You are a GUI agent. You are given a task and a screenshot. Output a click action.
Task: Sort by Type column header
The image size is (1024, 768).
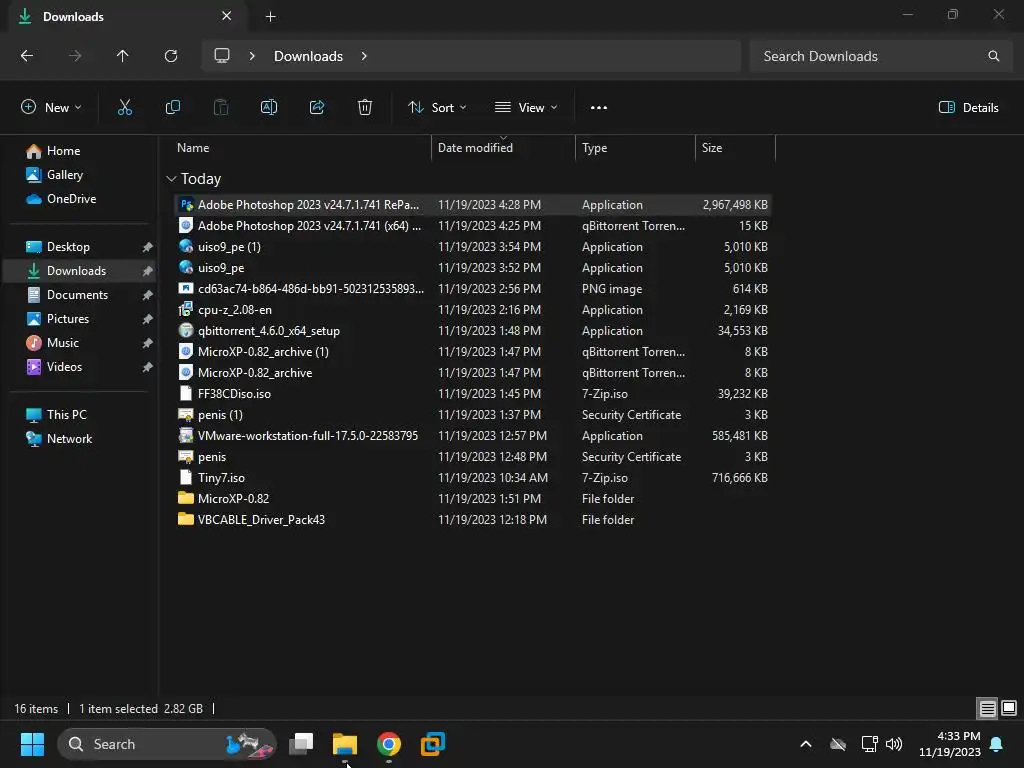(x=594, y=148)
